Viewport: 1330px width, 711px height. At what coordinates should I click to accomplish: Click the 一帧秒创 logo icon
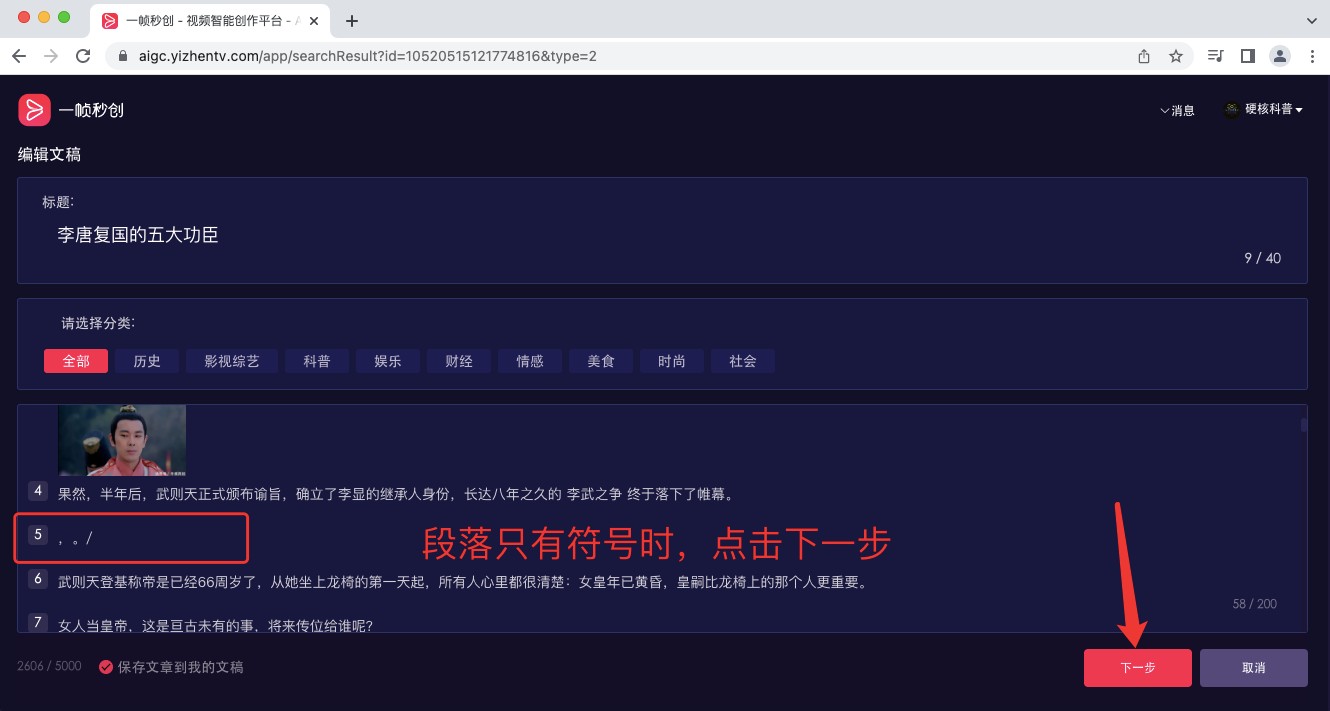pyautogui.click(x=34, y=110)
